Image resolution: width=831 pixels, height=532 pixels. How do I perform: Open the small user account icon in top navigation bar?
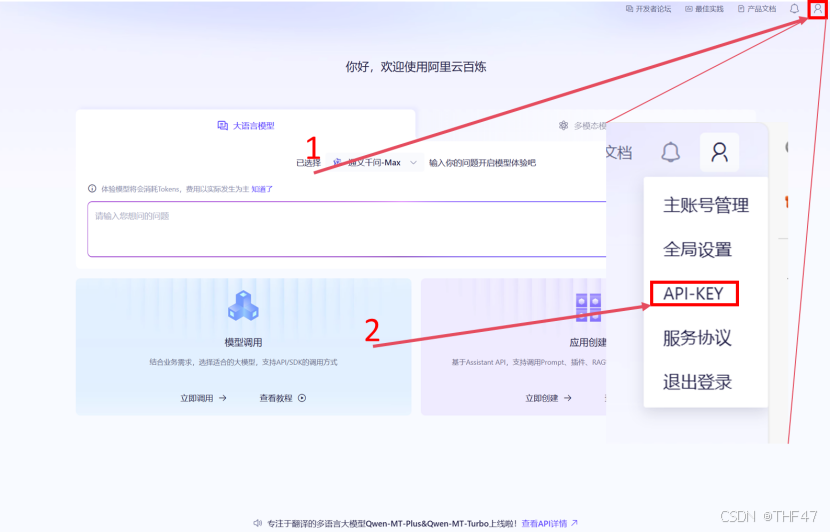tap(818, 9)
